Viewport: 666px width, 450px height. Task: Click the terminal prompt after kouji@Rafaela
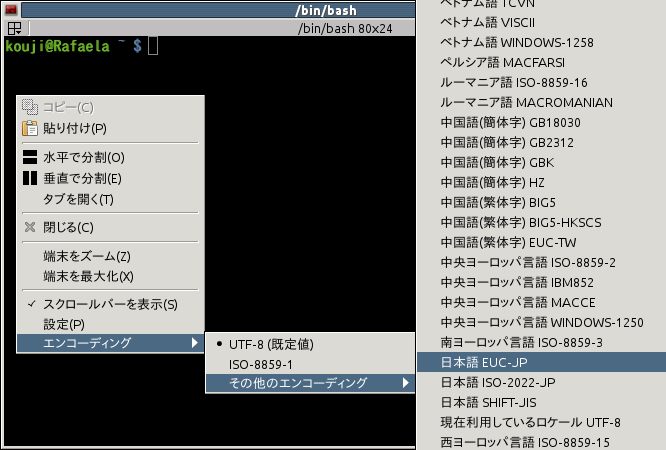coord(153,45)
